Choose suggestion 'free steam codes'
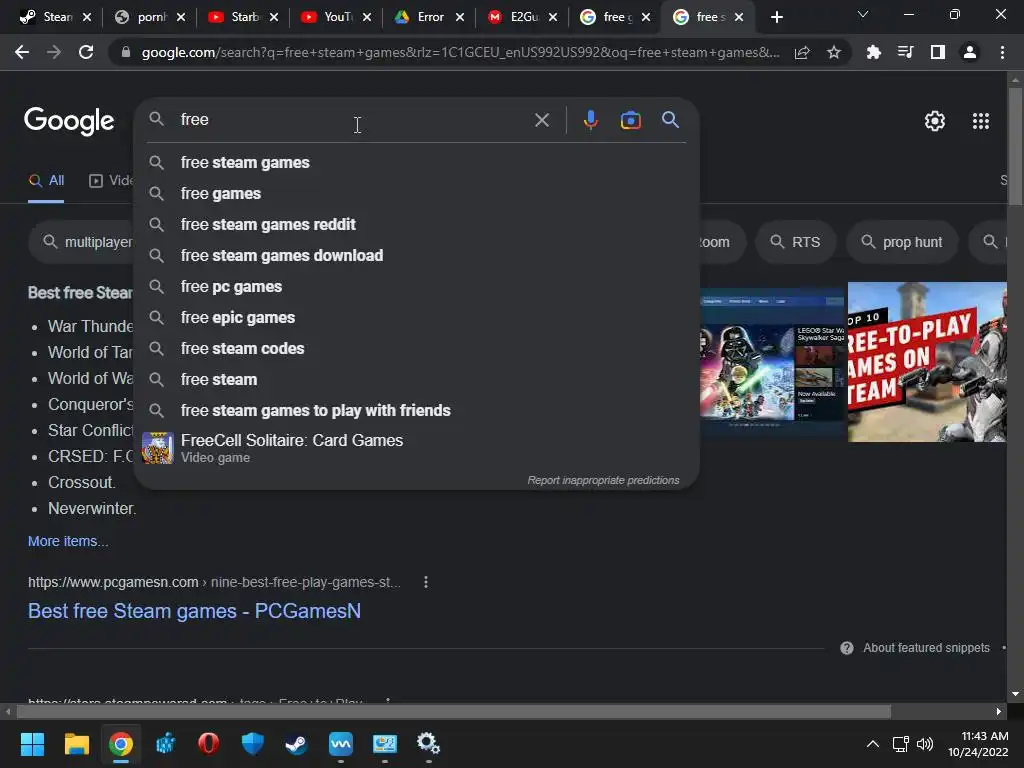Viewport: 1024px width, 768px height. [x=417, y=348]
